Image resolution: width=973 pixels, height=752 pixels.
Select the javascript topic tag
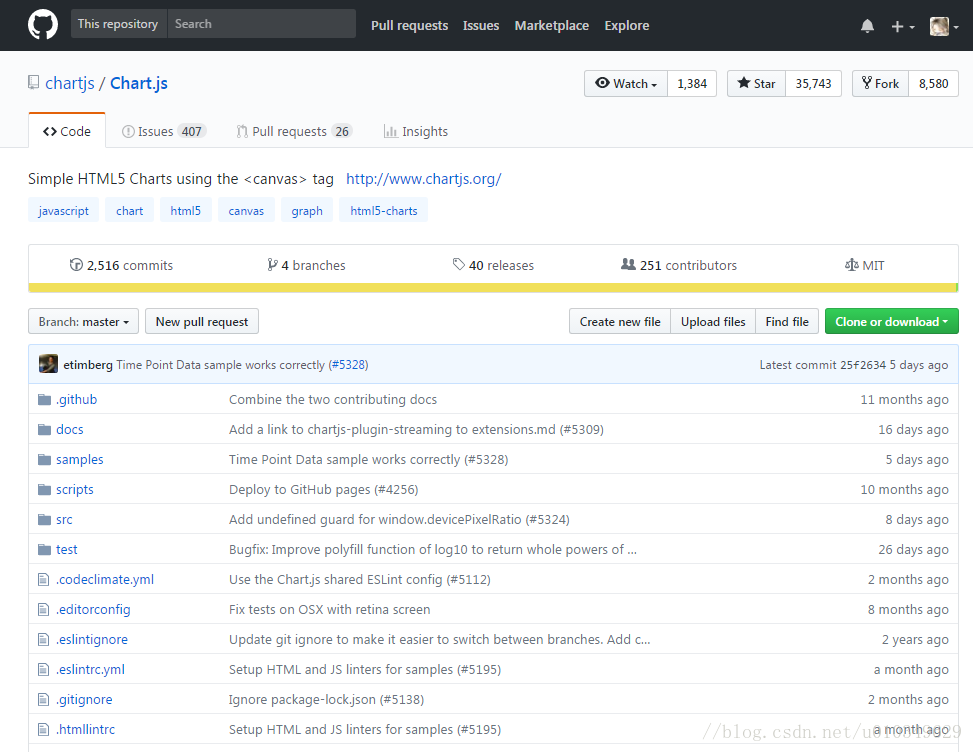click(x=63, y=210)
